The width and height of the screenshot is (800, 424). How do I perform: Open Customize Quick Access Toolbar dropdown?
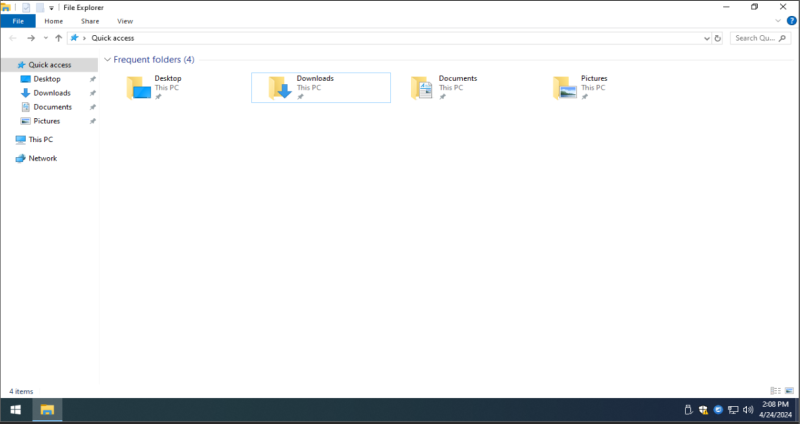coord(51,8)
